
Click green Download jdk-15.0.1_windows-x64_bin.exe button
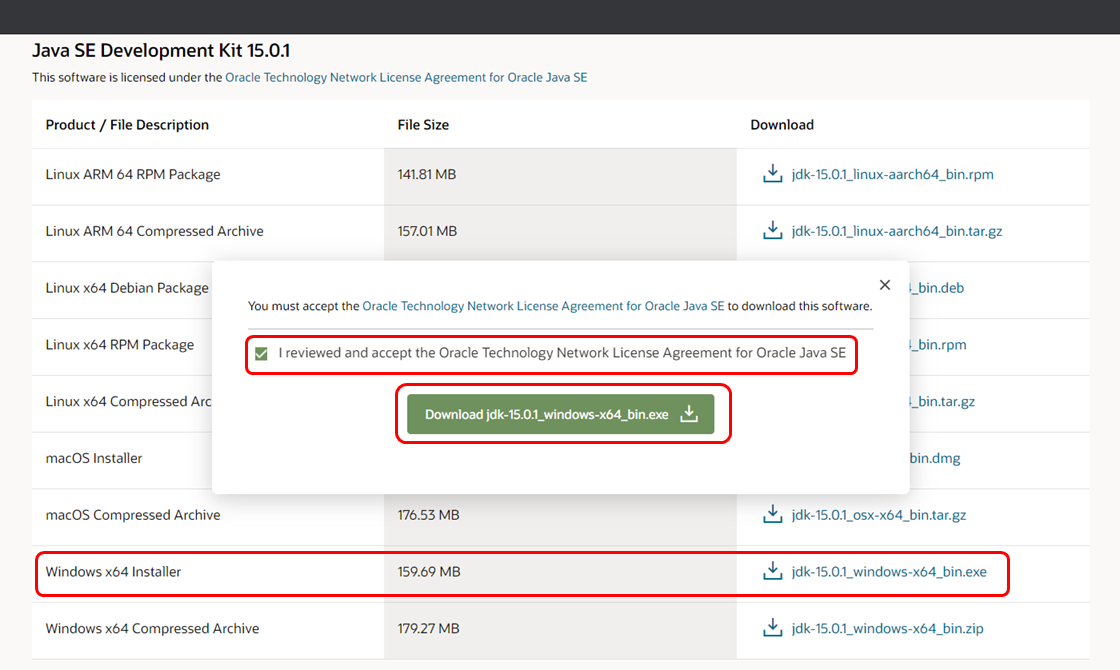561,414
